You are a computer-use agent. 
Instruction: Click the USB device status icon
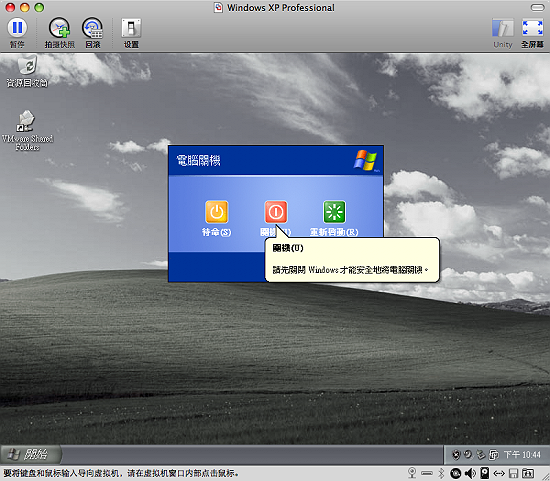pos(427,474)
